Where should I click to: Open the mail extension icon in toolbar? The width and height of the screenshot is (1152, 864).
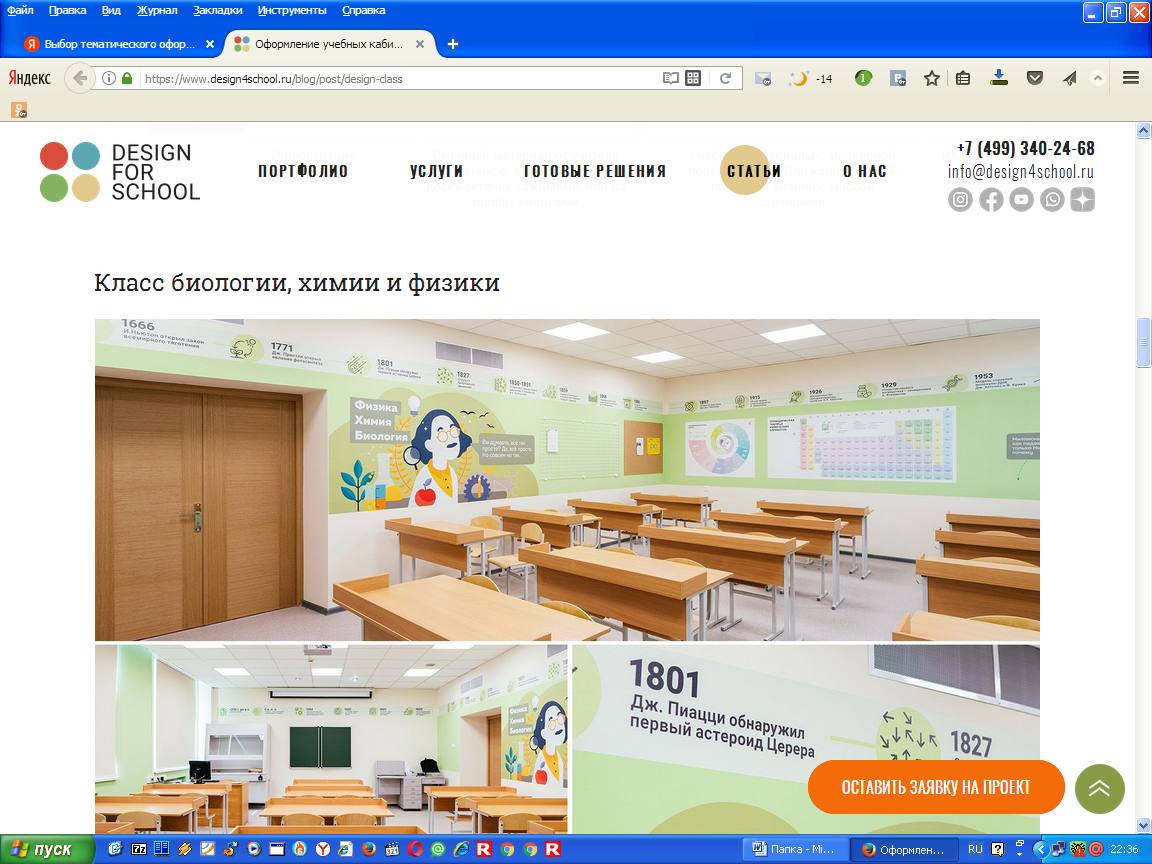click(x=763, y=79)
